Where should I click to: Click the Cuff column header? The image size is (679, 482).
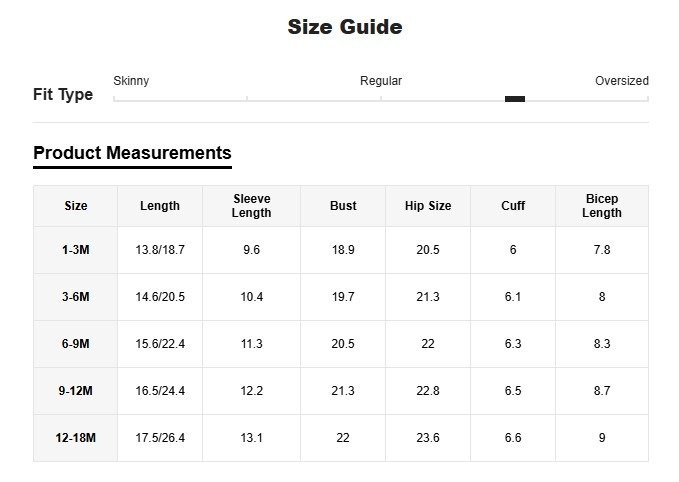tap(513, 206)
